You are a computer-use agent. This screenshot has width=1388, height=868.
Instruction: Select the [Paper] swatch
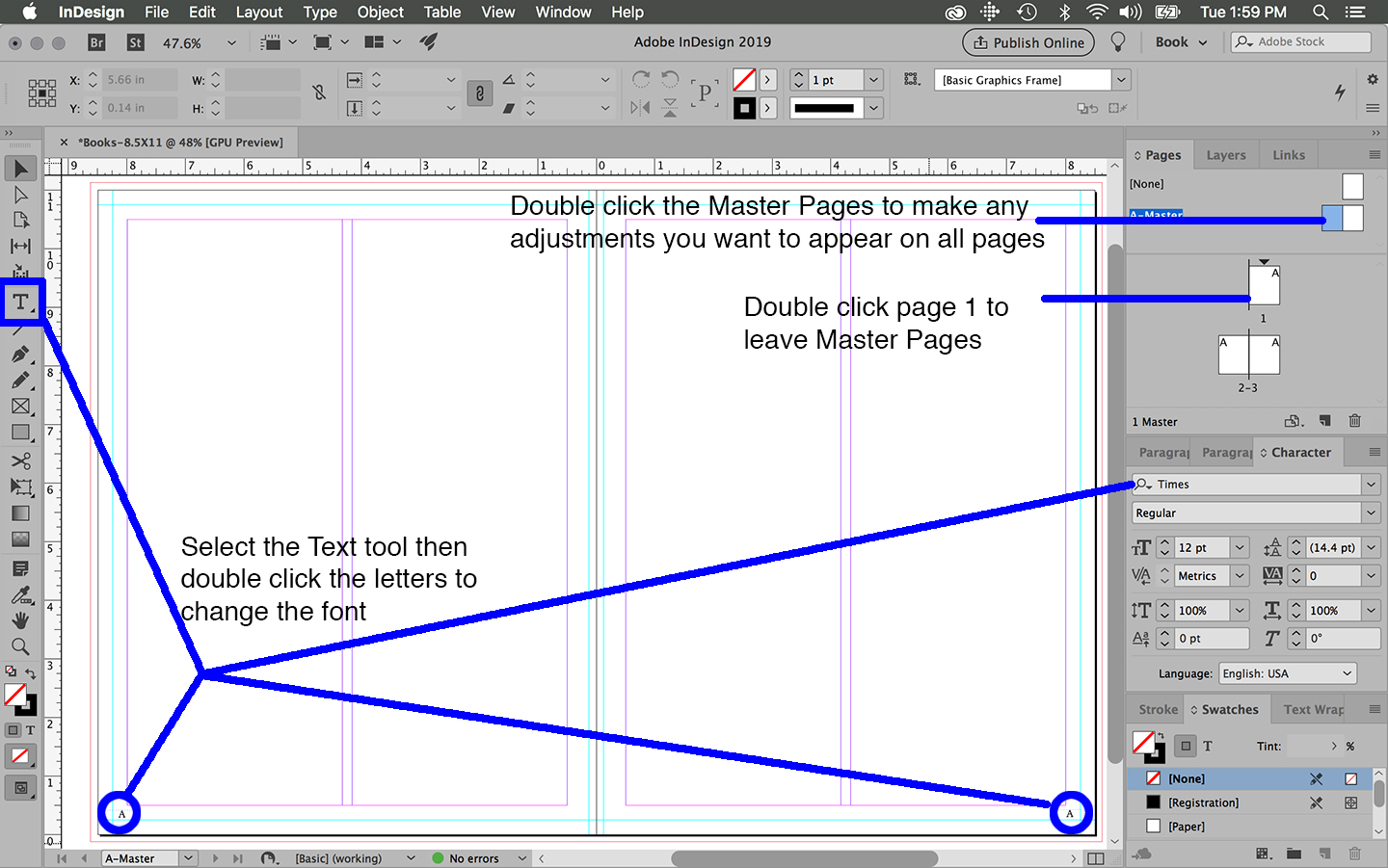click(x=1187, y=827)
